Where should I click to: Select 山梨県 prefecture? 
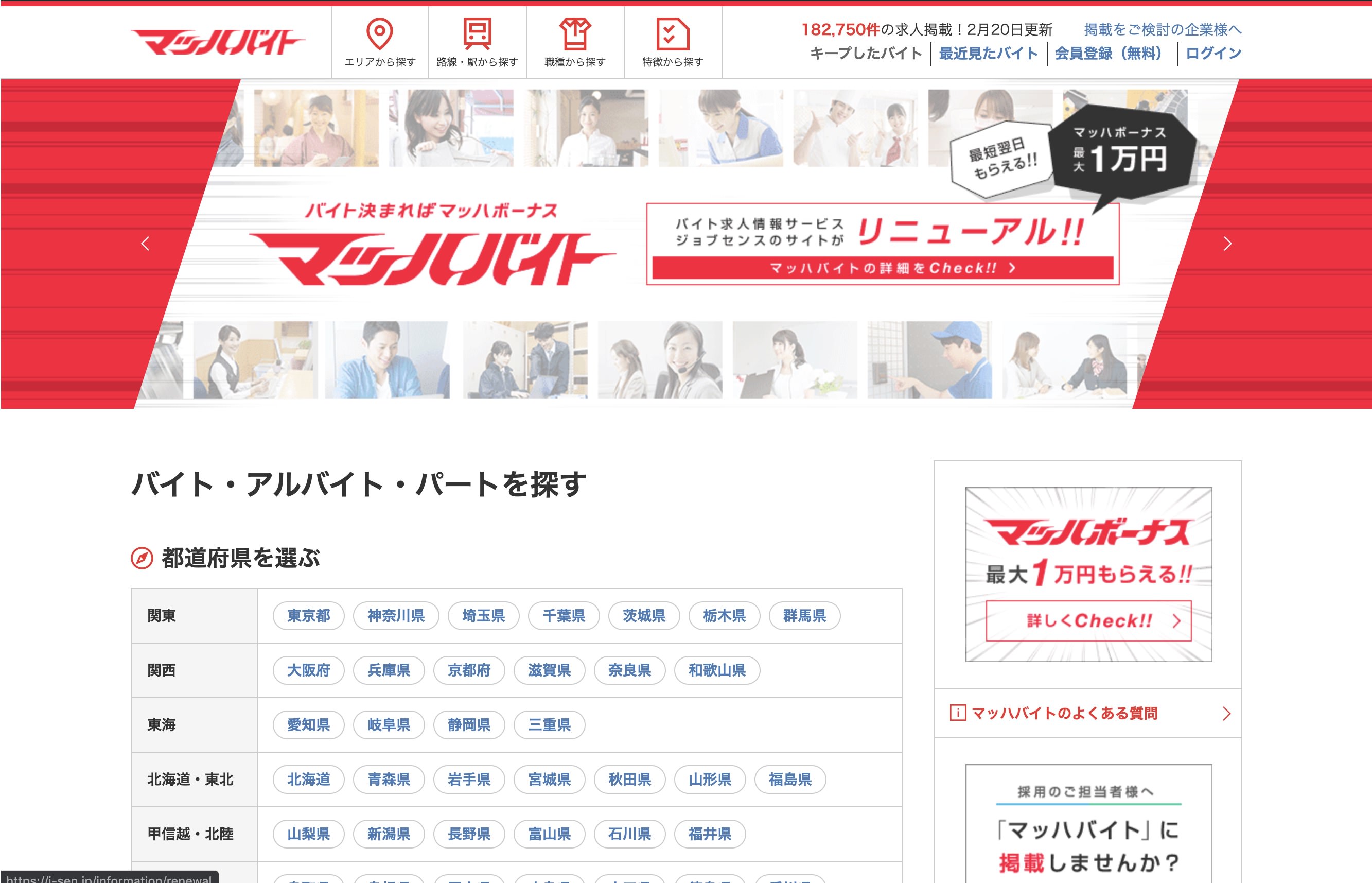pyautogui.click(x=308, y=834)
